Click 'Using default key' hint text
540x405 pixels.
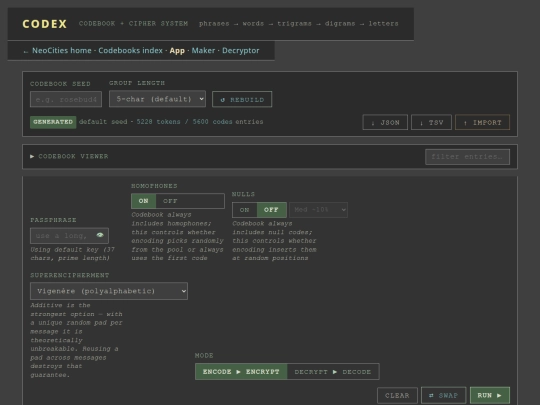click(x=73, y=254)
